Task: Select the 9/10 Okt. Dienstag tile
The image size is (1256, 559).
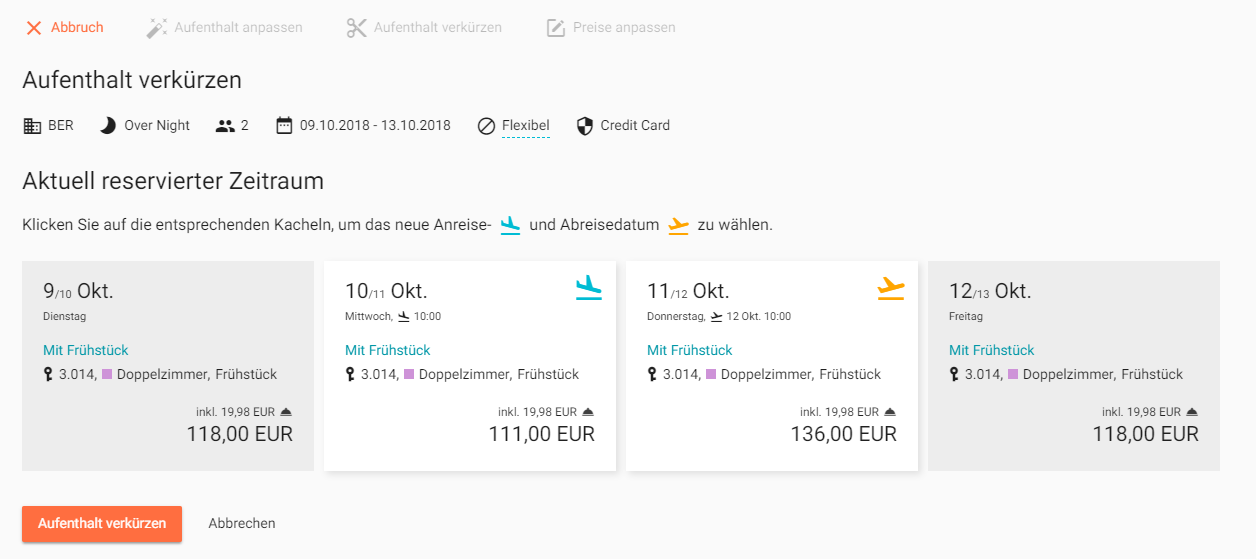Action: click(168, 366)
